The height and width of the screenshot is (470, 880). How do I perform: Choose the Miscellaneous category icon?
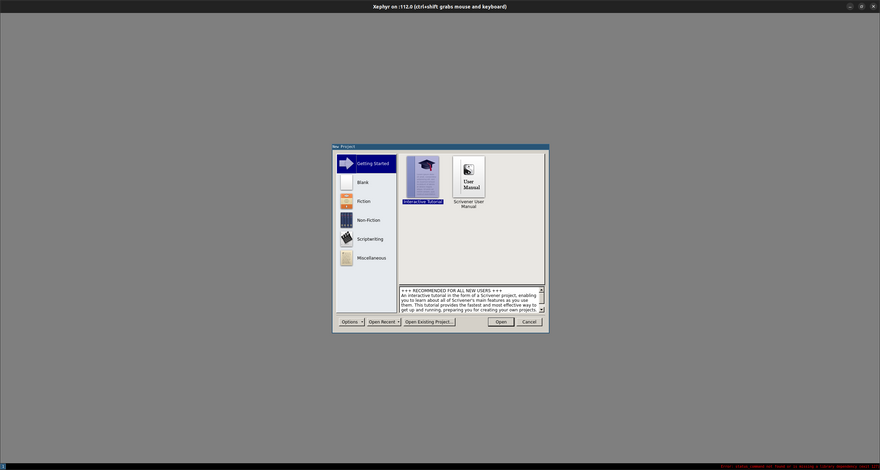point(346,258)
